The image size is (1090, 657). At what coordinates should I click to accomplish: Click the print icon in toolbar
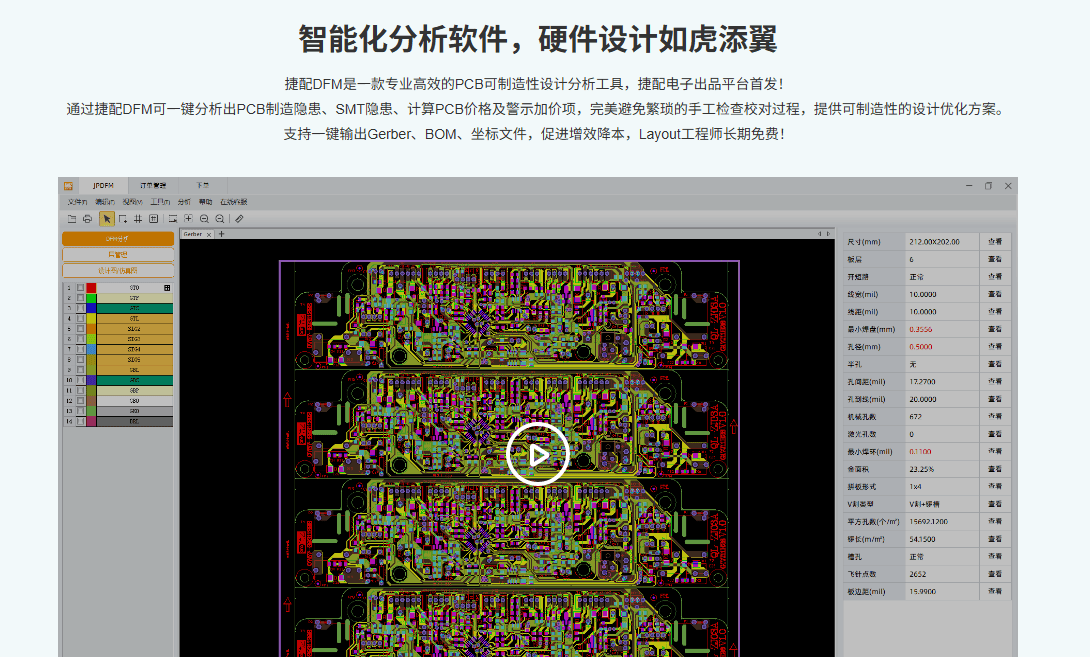tap(87, 218)
